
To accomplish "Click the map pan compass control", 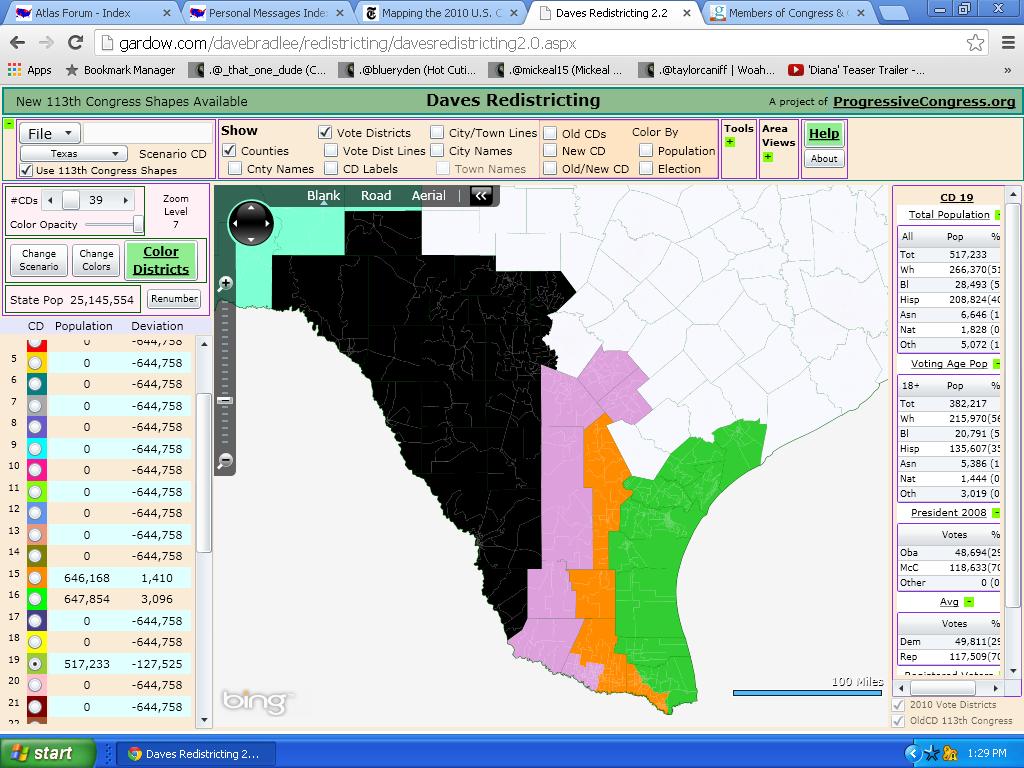I will 251,223.
